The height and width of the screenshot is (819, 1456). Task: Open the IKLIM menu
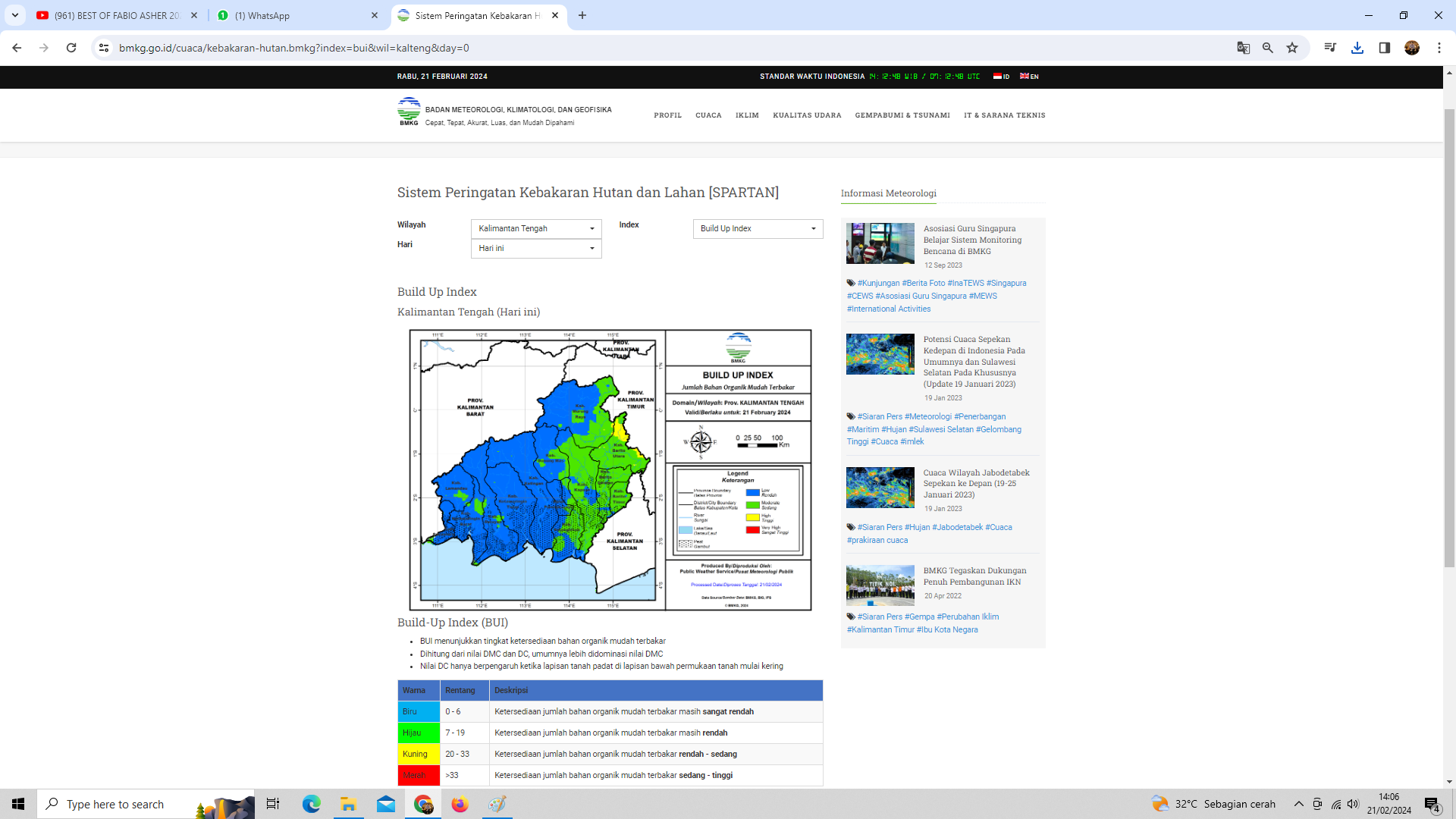click(x=747, y=115)
